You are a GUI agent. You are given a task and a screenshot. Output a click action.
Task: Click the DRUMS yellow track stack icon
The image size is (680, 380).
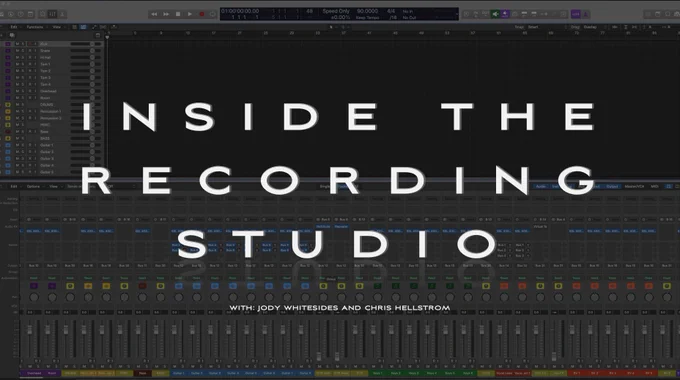(x=8, y=105)
